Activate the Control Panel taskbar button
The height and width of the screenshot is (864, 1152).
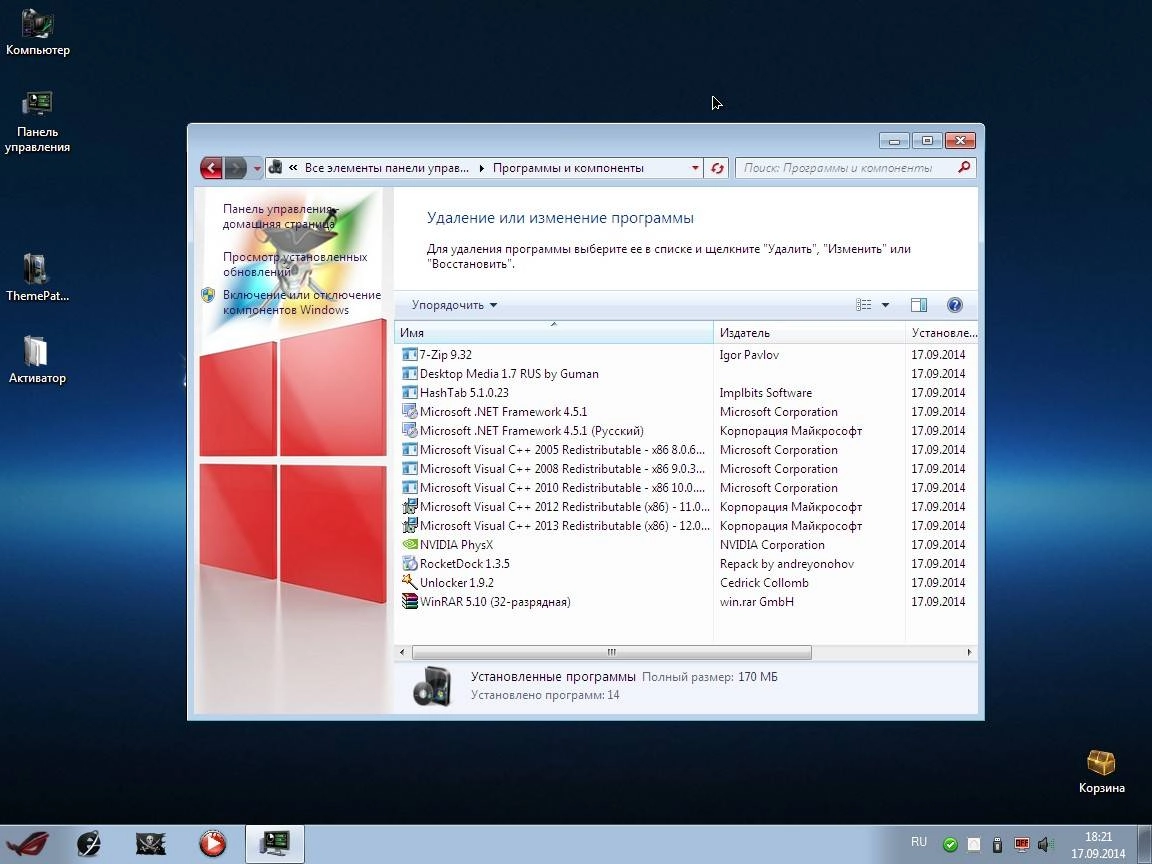coord(275,843)
